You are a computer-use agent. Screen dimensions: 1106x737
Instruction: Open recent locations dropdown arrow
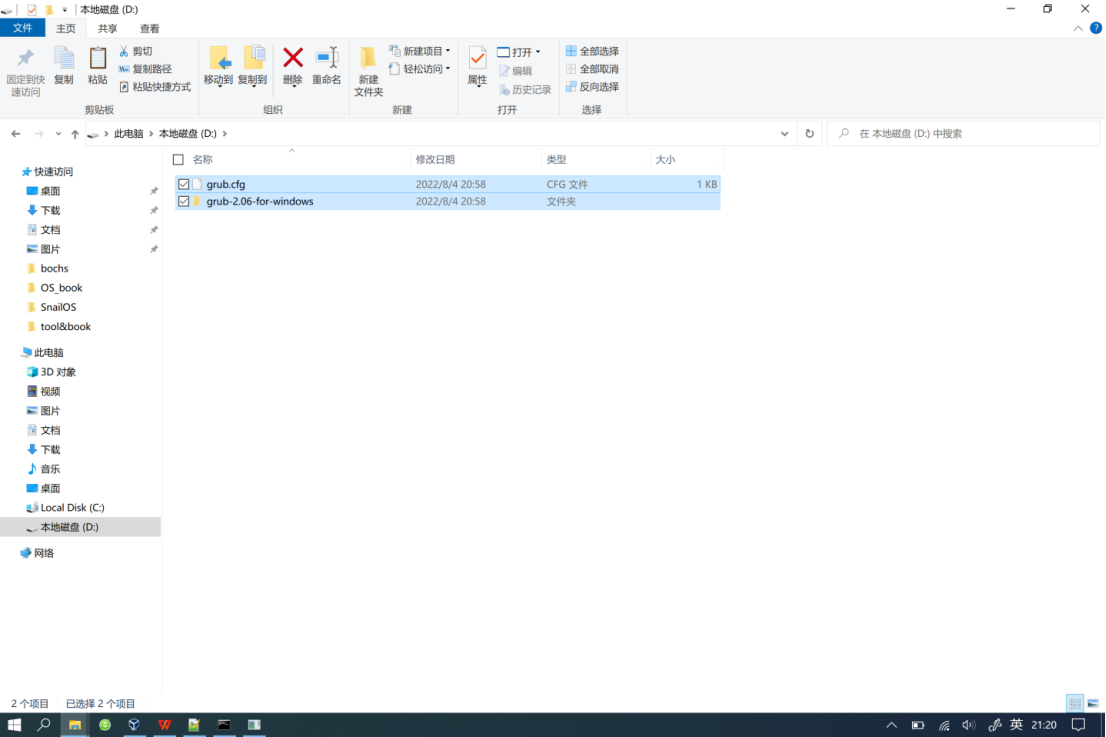coord(58,133)
